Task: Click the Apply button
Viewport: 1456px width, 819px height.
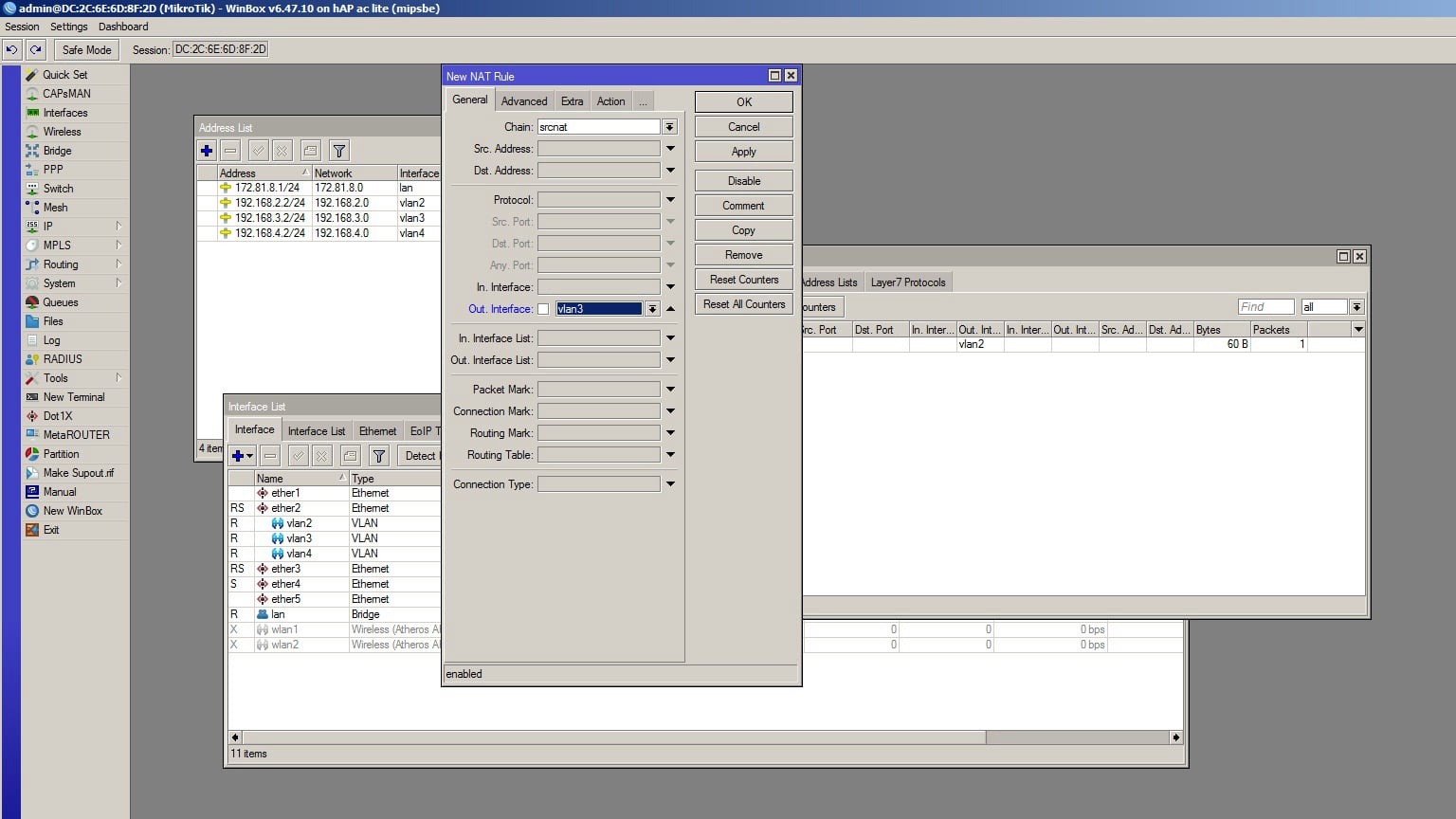Action: 743,152
